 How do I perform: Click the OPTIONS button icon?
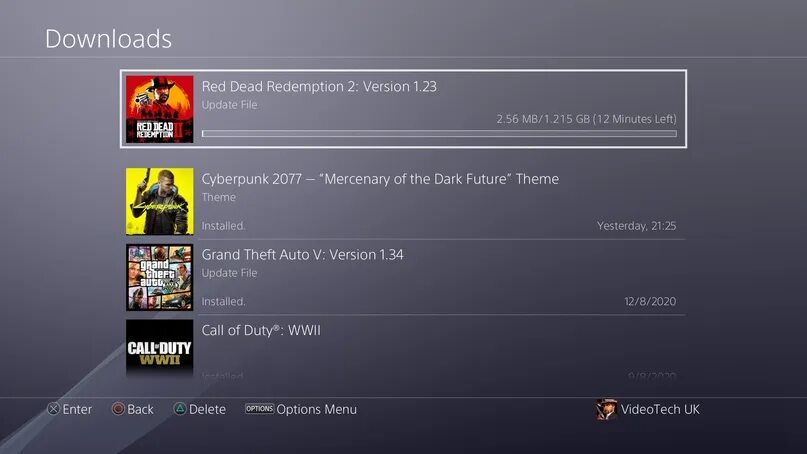259,409
